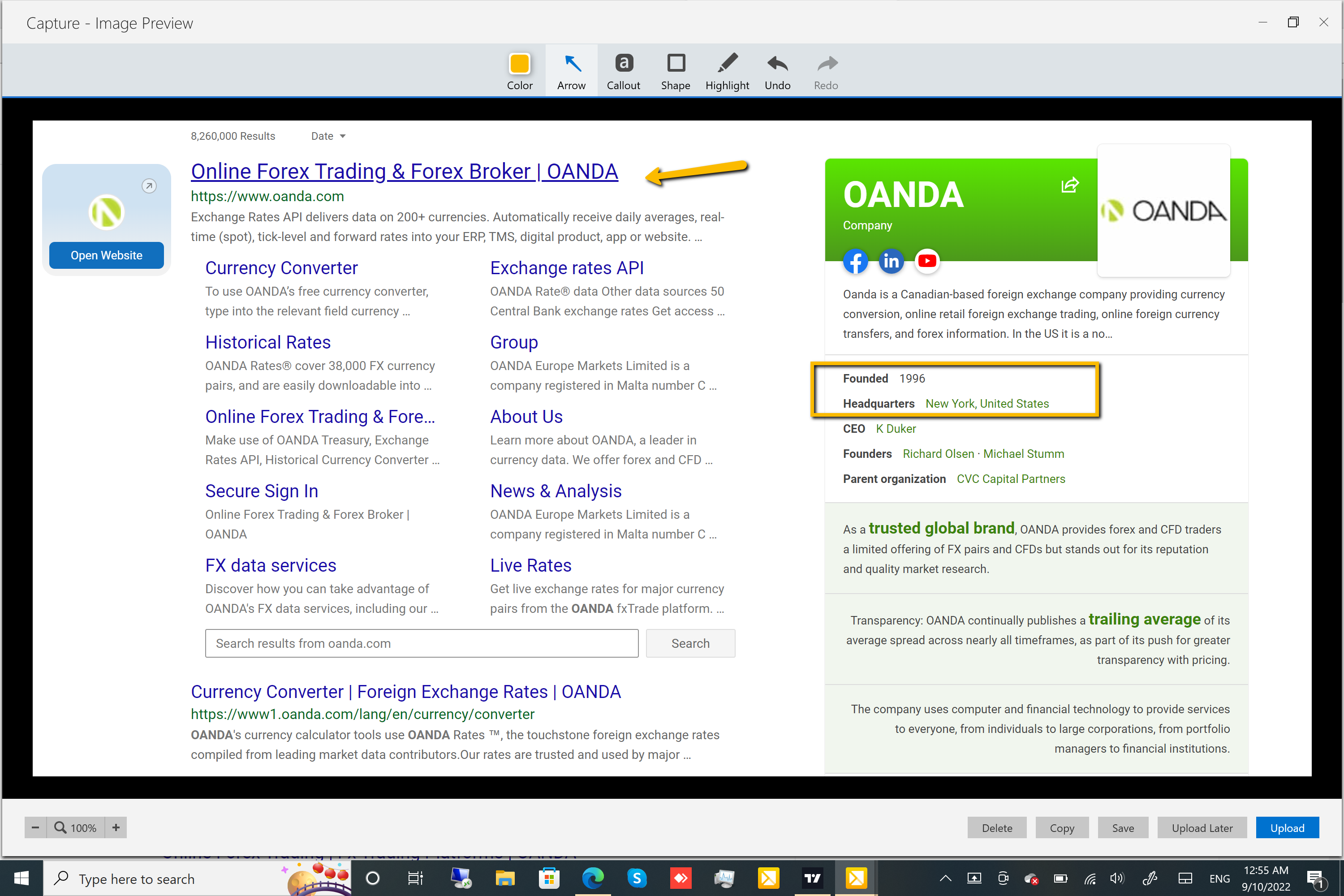Screen dimensions: 1344x896
Task: Click the Currency Converter sitelink
Action: click(281, 268)
